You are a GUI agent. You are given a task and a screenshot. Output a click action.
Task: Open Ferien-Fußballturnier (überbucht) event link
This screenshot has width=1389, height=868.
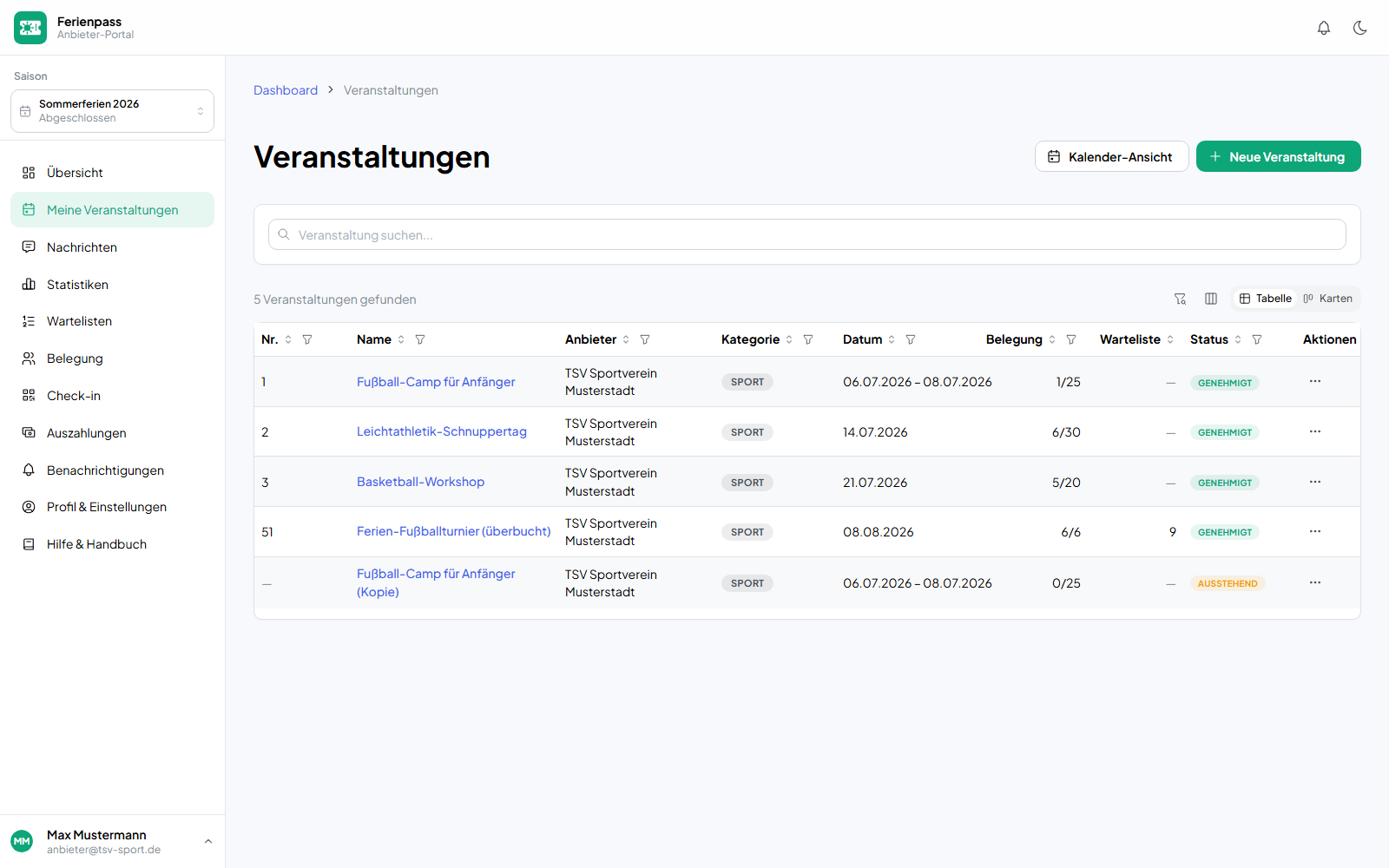454,531
